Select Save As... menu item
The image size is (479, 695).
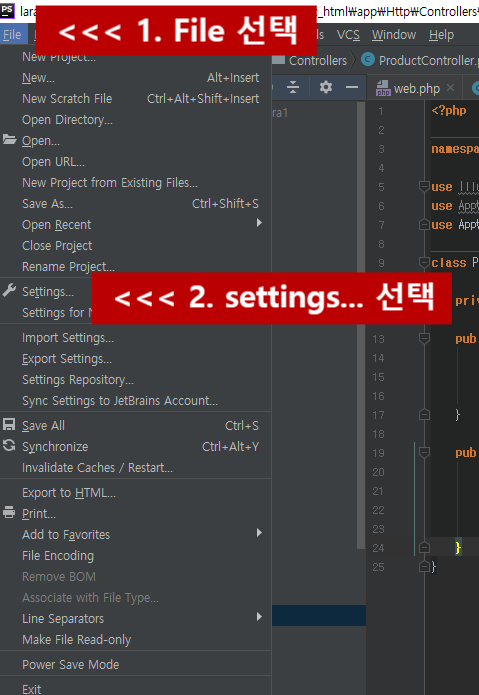pos(136,204)
